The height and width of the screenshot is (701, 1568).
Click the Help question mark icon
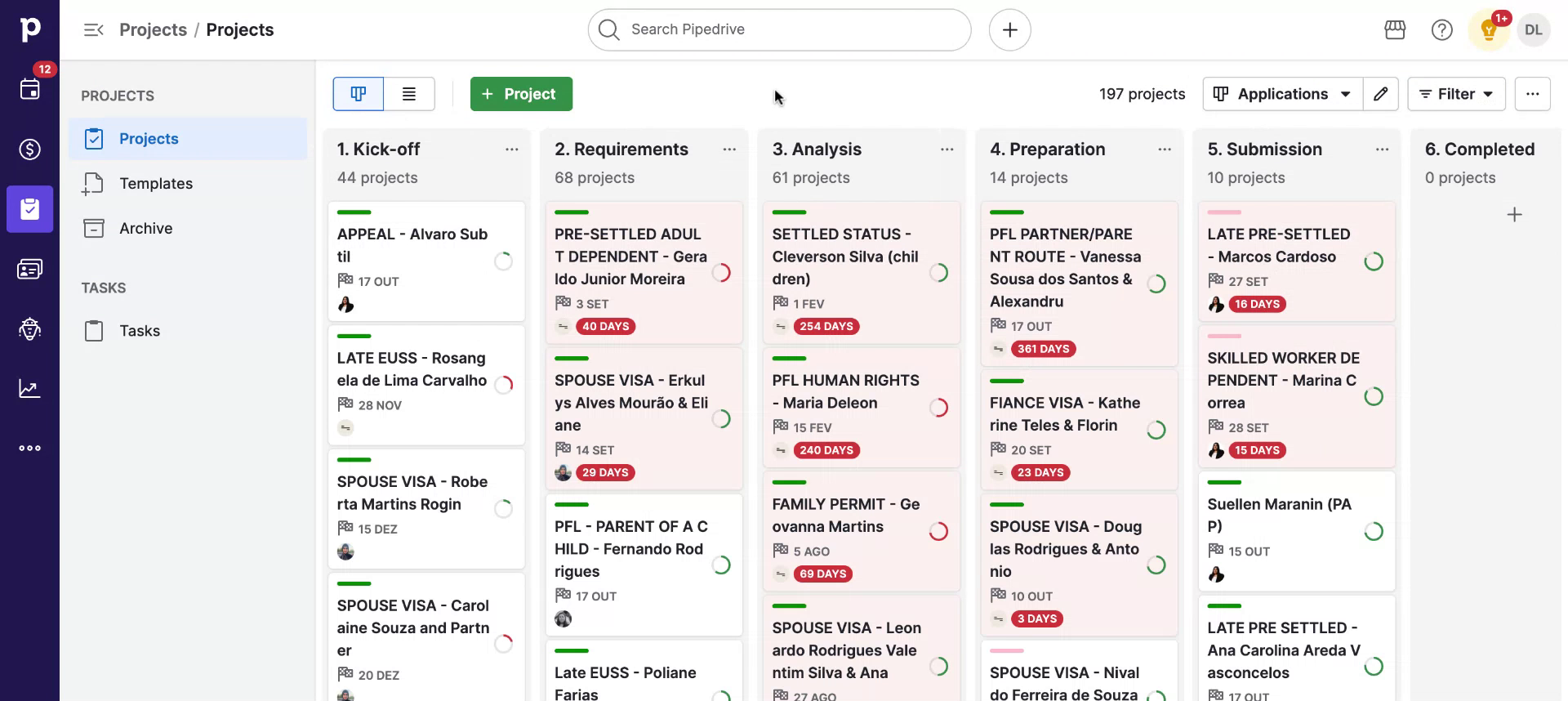(x=1441, y=30)
